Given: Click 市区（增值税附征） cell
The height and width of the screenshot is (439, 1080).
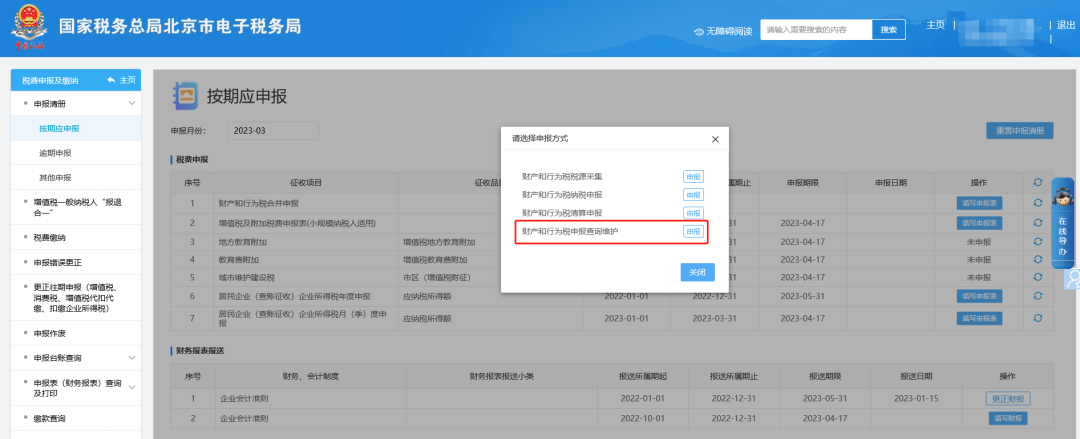Looking at the screenshot, I should click(437, 278).
